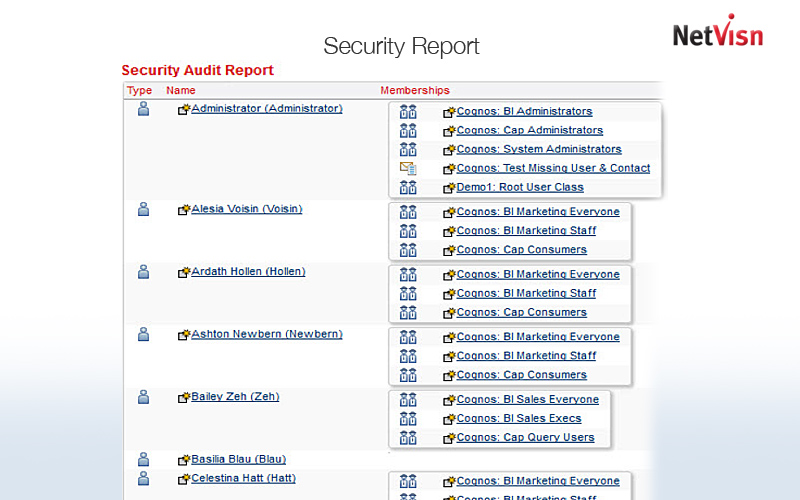Open Basilia Blau (Blau) user link

coord(239,460)
